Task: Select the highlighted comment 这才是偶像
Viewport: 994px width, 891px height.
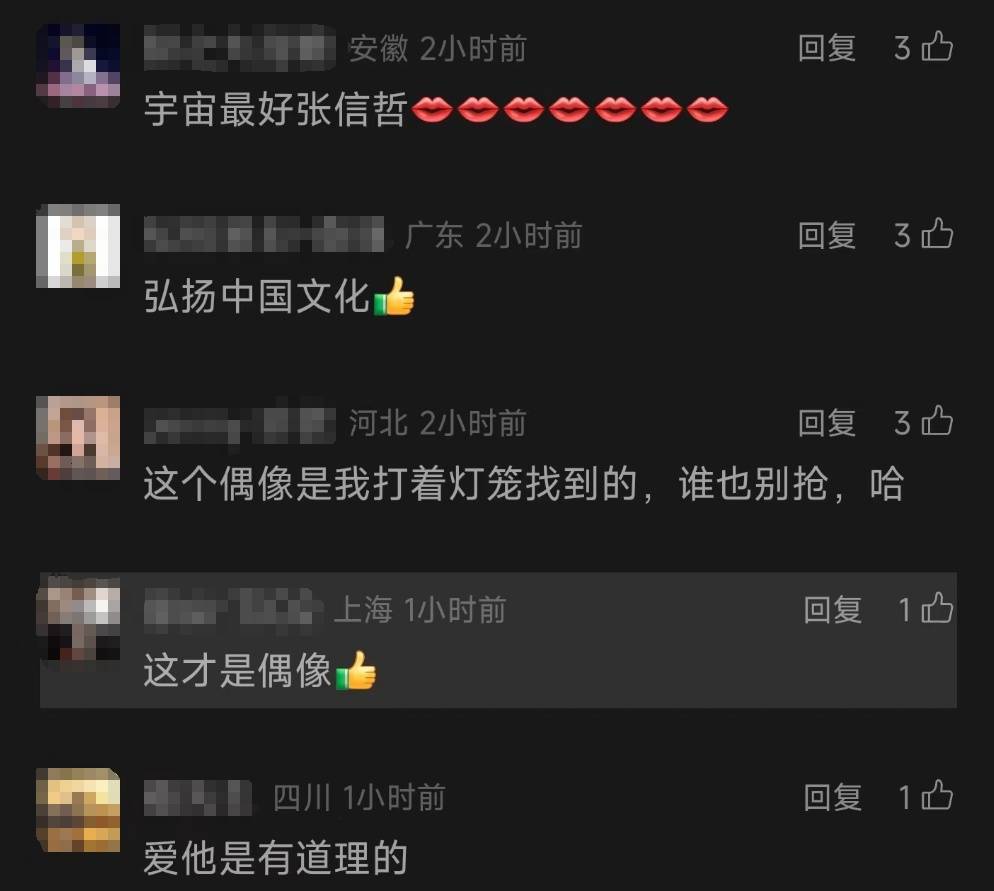Action: coord(498,640)
